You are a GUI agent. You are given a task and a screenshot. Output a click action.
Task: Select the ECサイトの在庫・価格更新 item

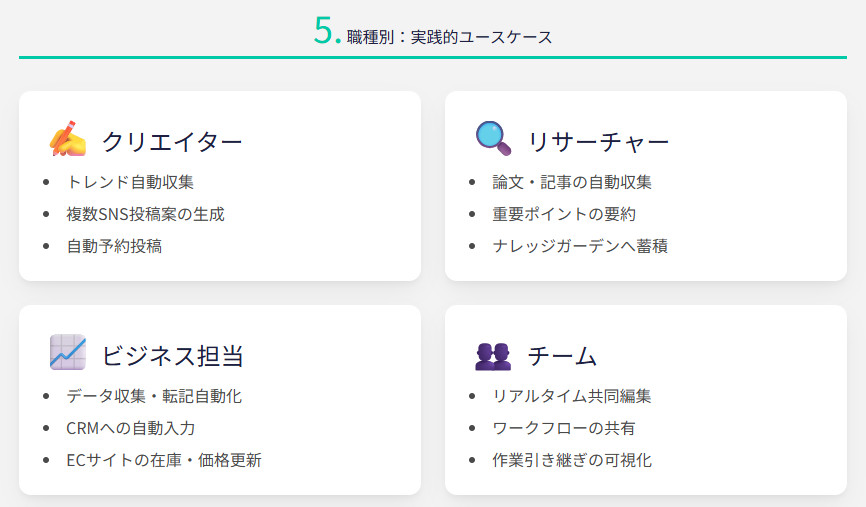(x=164, y=460)
